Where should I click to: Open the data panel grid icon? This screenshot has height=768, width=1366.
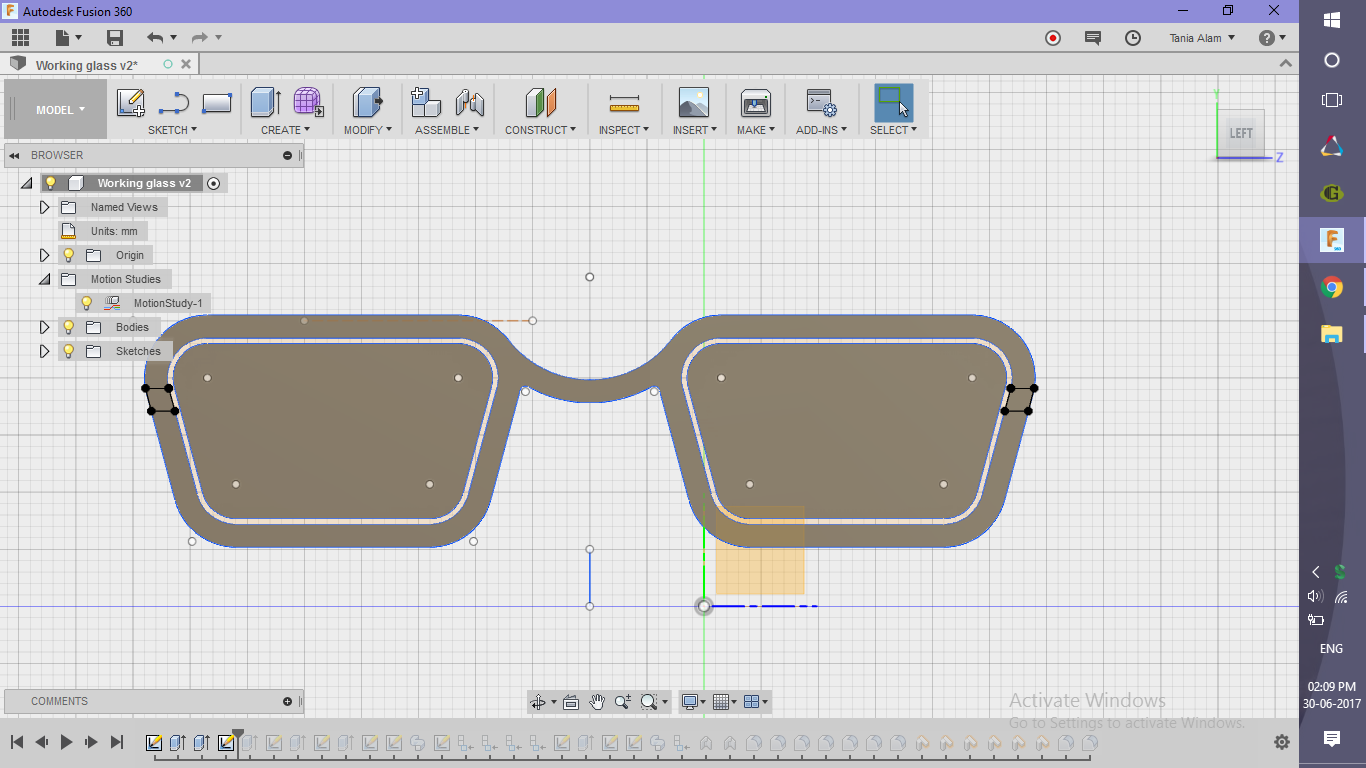(x=20, y=38)
